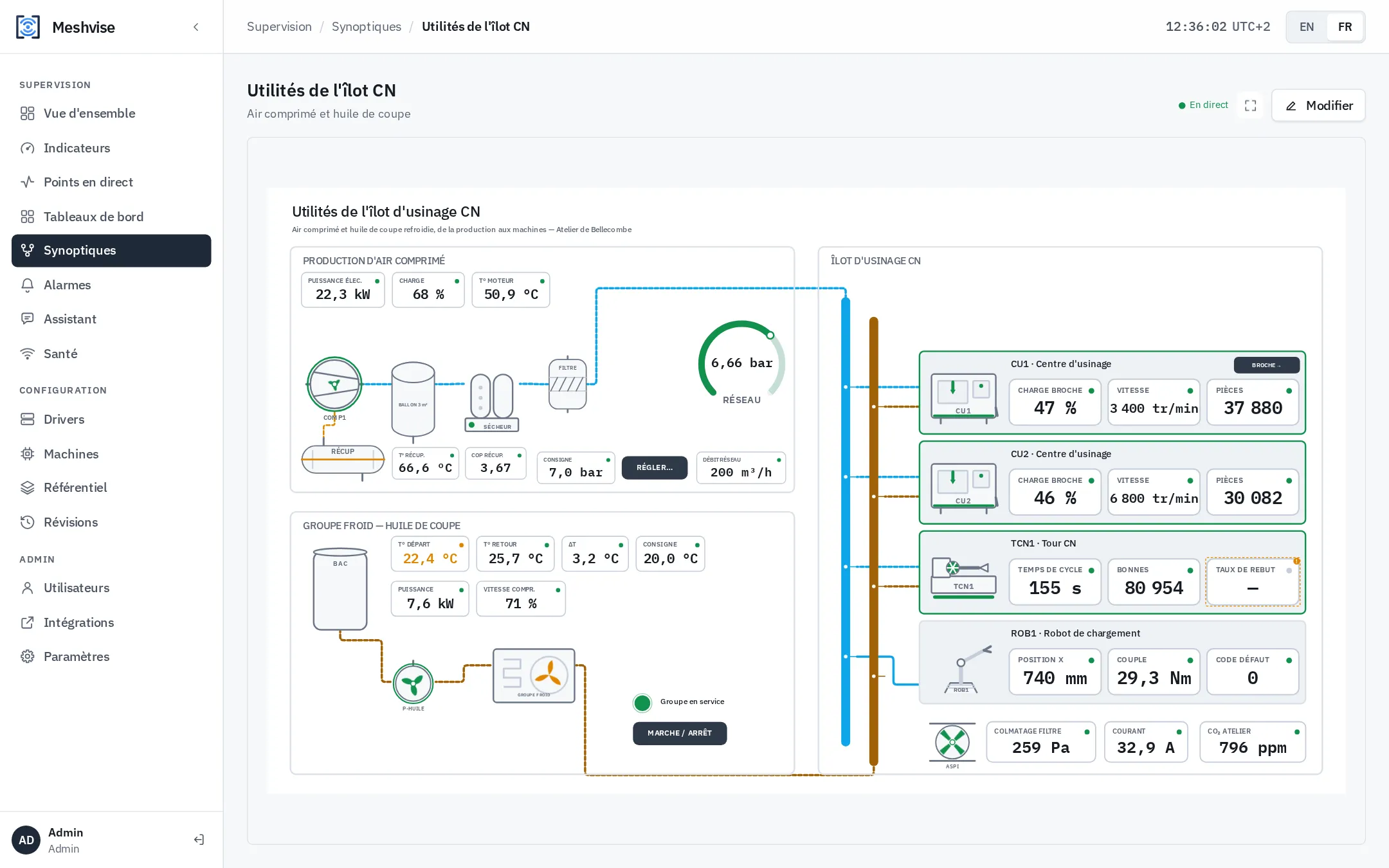This screenshot has height=868, width=1389.
Task: Click the Intégrations external link icon
Action: 27,622
